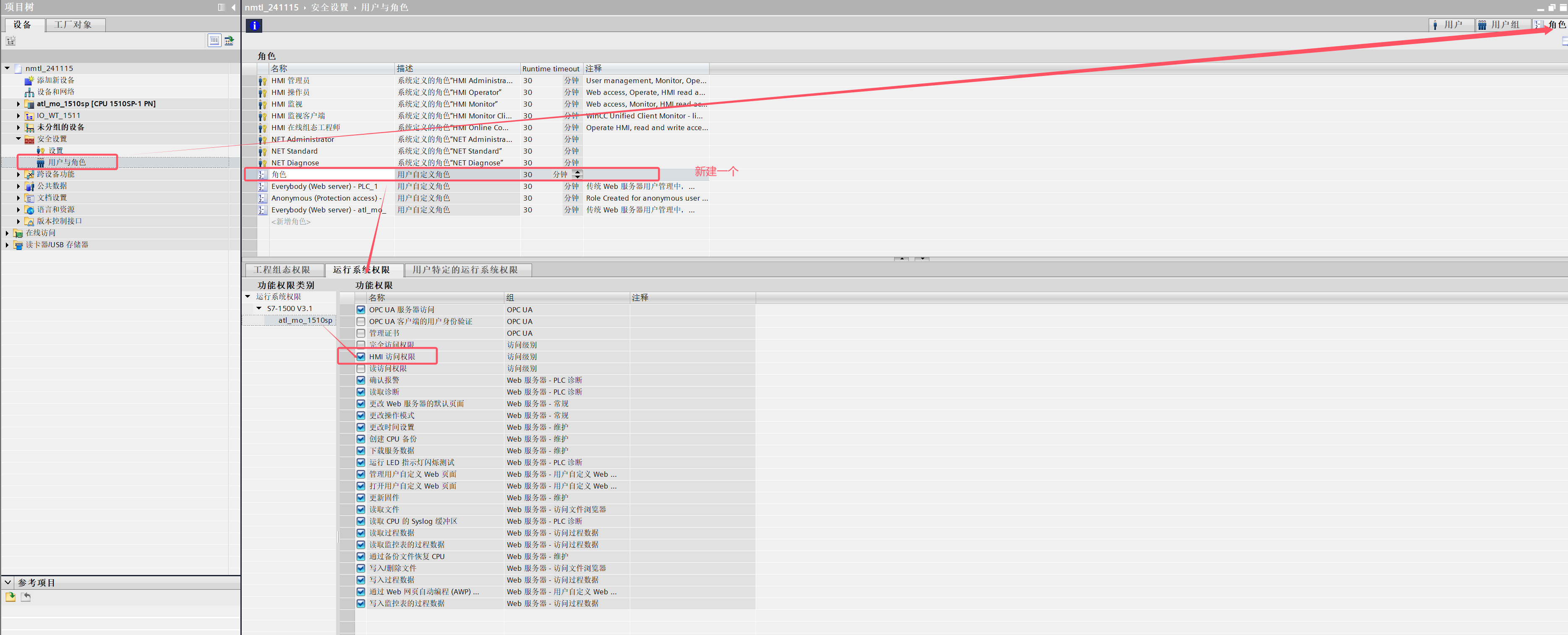Switch to 工程组态权限 tab
Image resolution: width=1568 pixels, height=635 pixels.
282,270
